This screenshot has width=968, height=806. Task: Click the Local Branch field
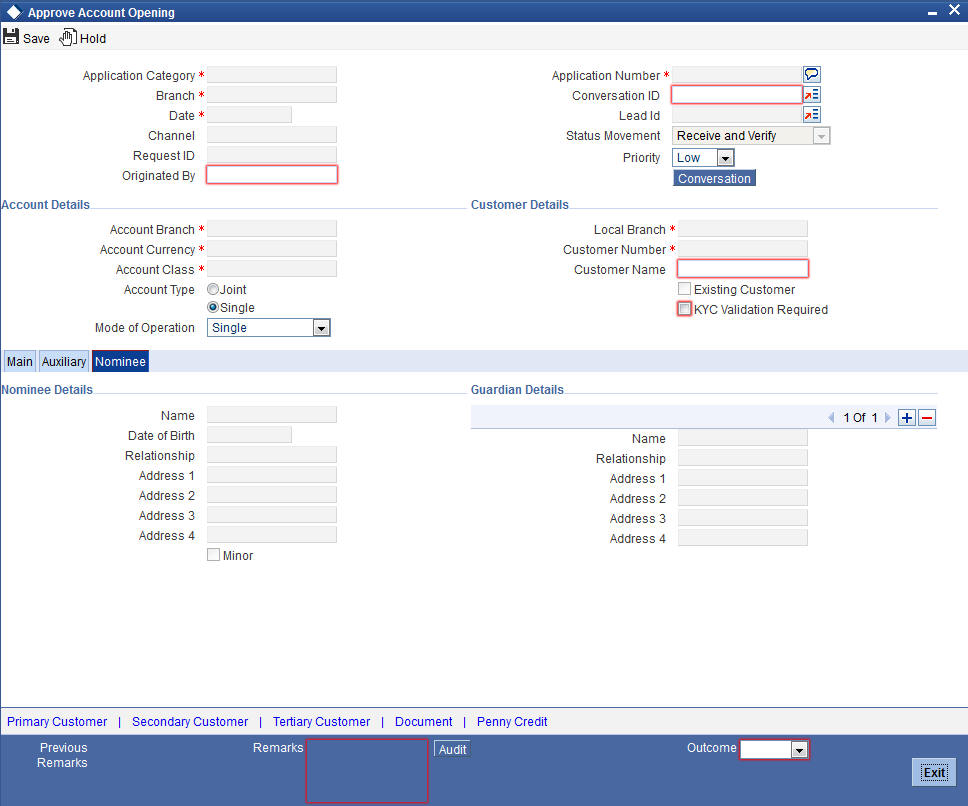tap(743, 229)
